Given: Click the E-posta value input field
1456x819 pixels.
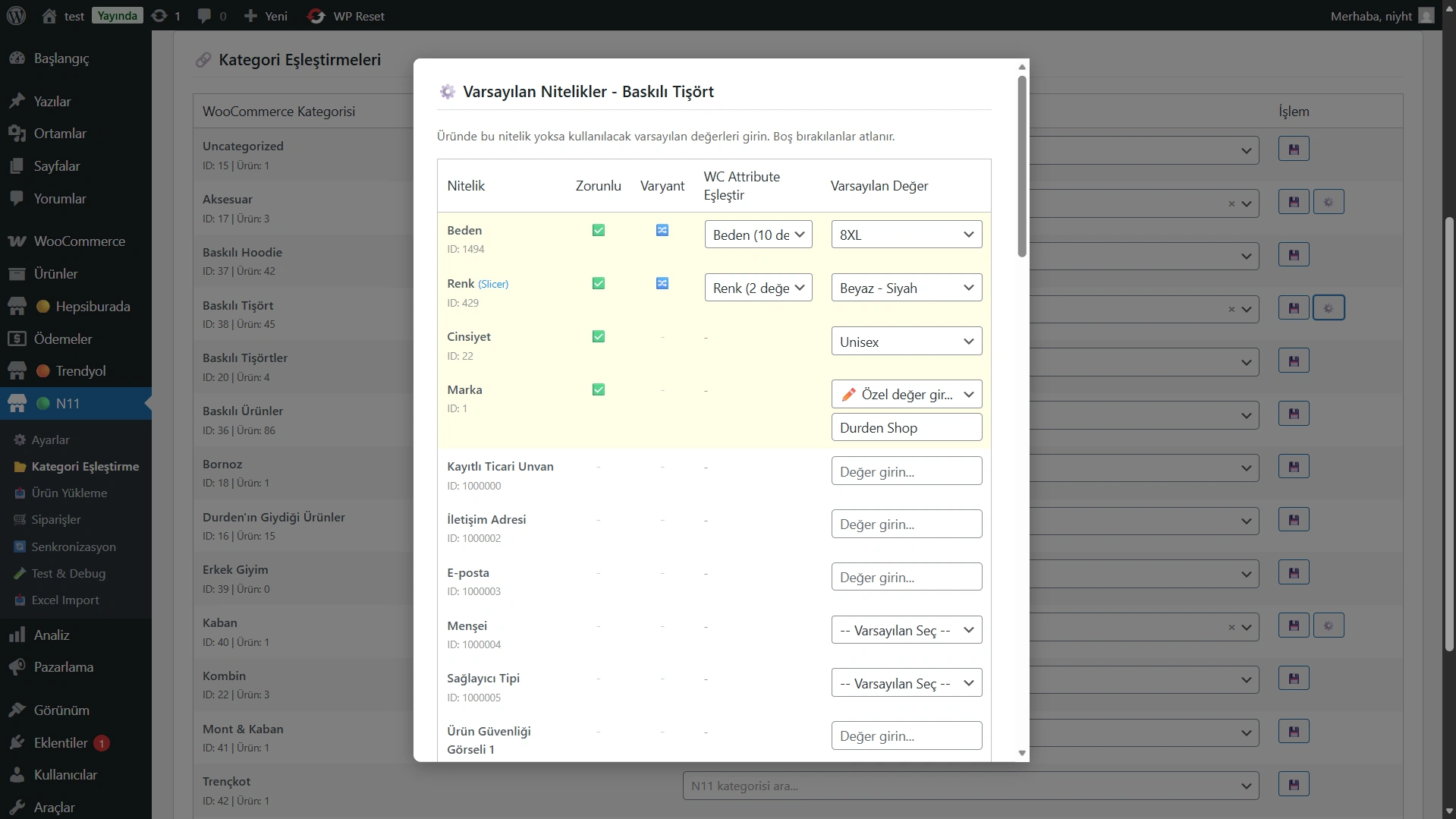Looking at the screenshot, I should click(x=906, y=578).
